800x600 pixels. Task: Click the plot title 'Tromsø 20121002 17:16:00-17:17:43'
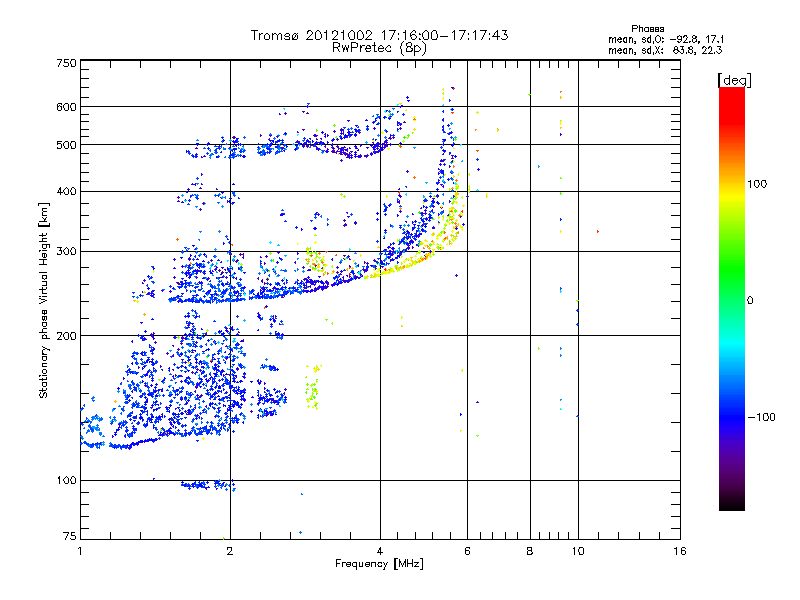[379, 35]
